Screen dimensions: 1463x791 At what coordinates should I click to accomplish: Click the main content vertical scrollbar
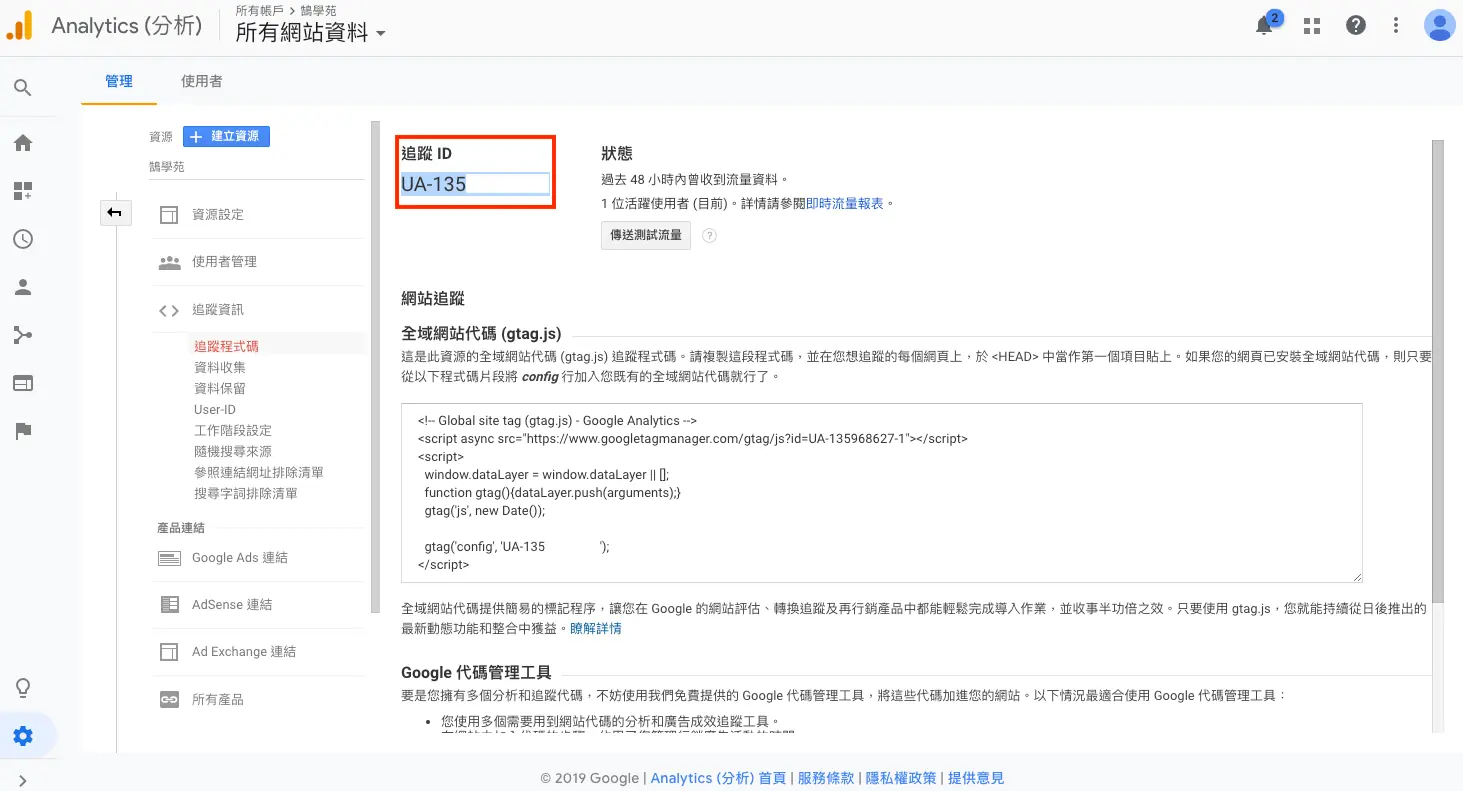point(1438,370)
